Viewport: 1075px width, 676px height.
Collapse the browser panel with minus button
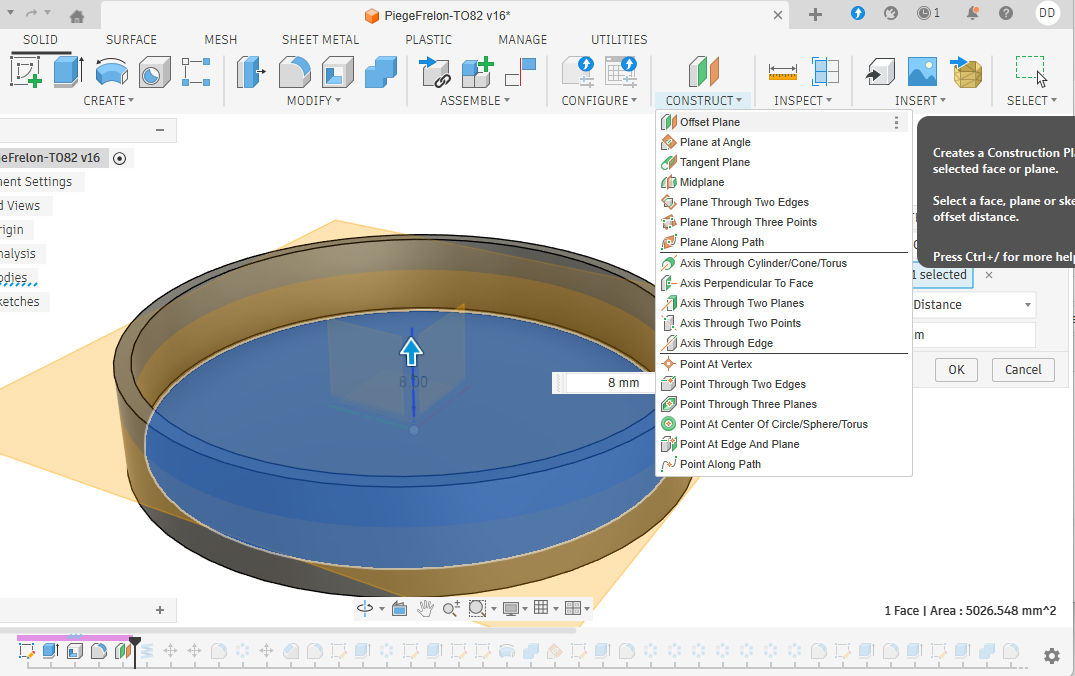(x=159, y=130)
